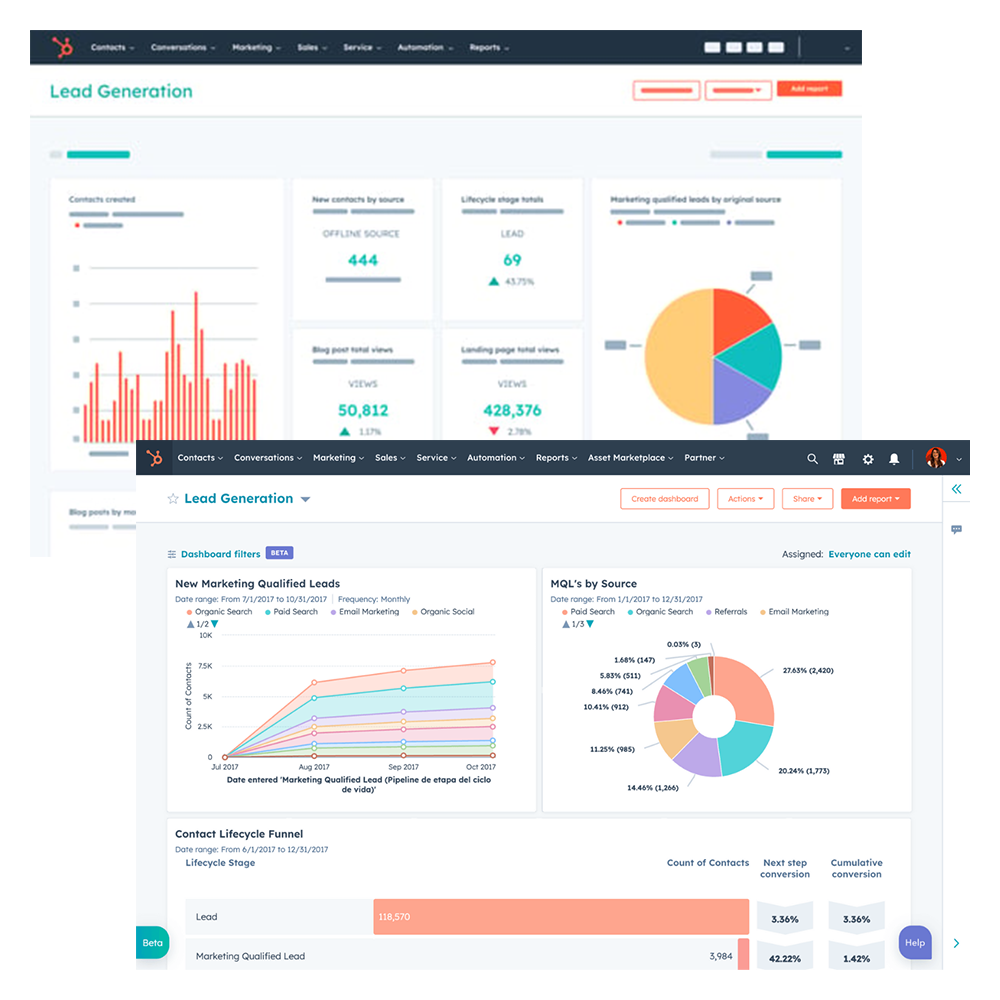Favorite the dashboard using the star icon

pos(173,499)
